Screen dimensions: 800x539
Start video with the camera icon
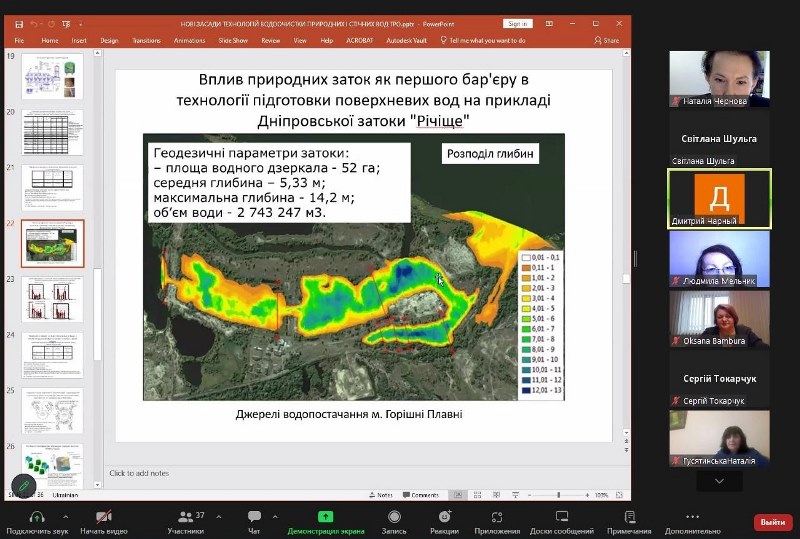click(x=103, y=517)
